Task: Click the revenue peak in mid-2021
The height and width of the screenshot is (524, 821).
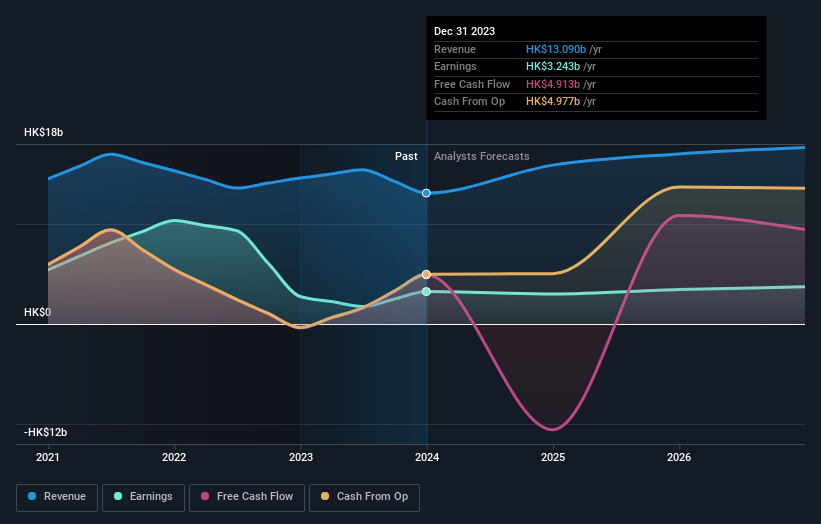Action: tap(111, 154)
